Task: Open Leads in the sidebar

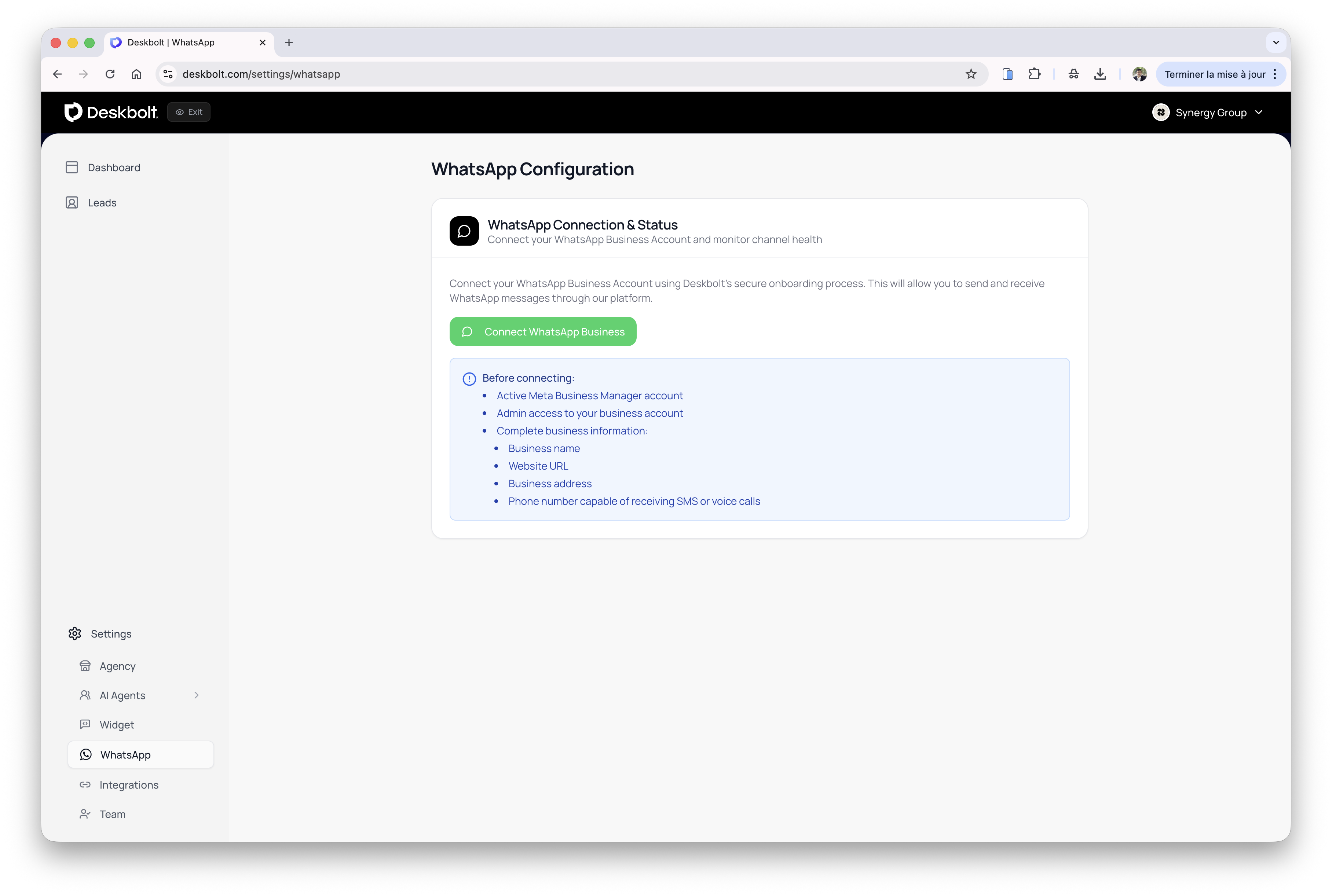Action: 102,203
